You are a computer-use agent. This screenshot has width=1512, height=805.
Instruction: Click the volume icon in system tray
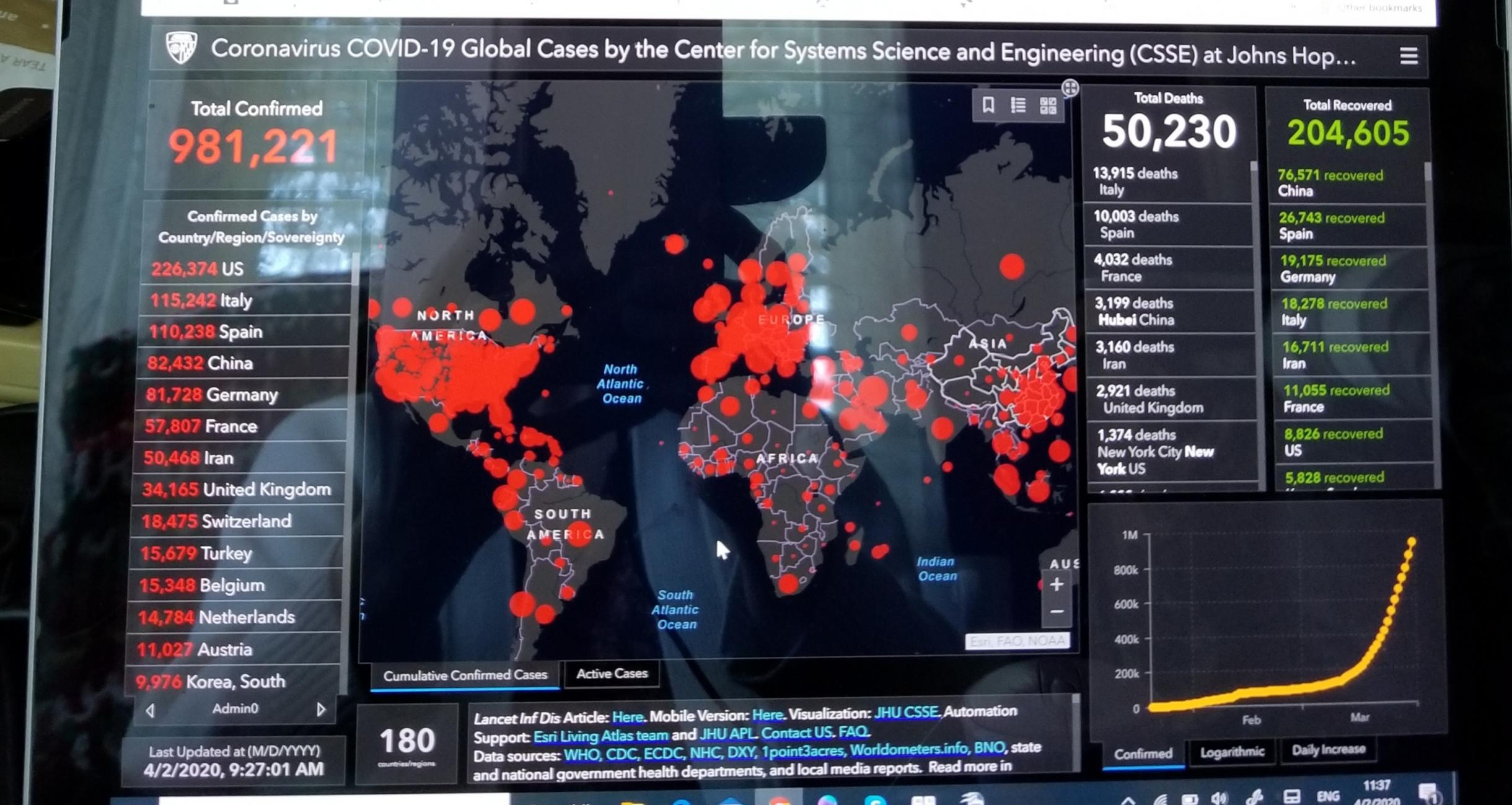coord(1220,798)
